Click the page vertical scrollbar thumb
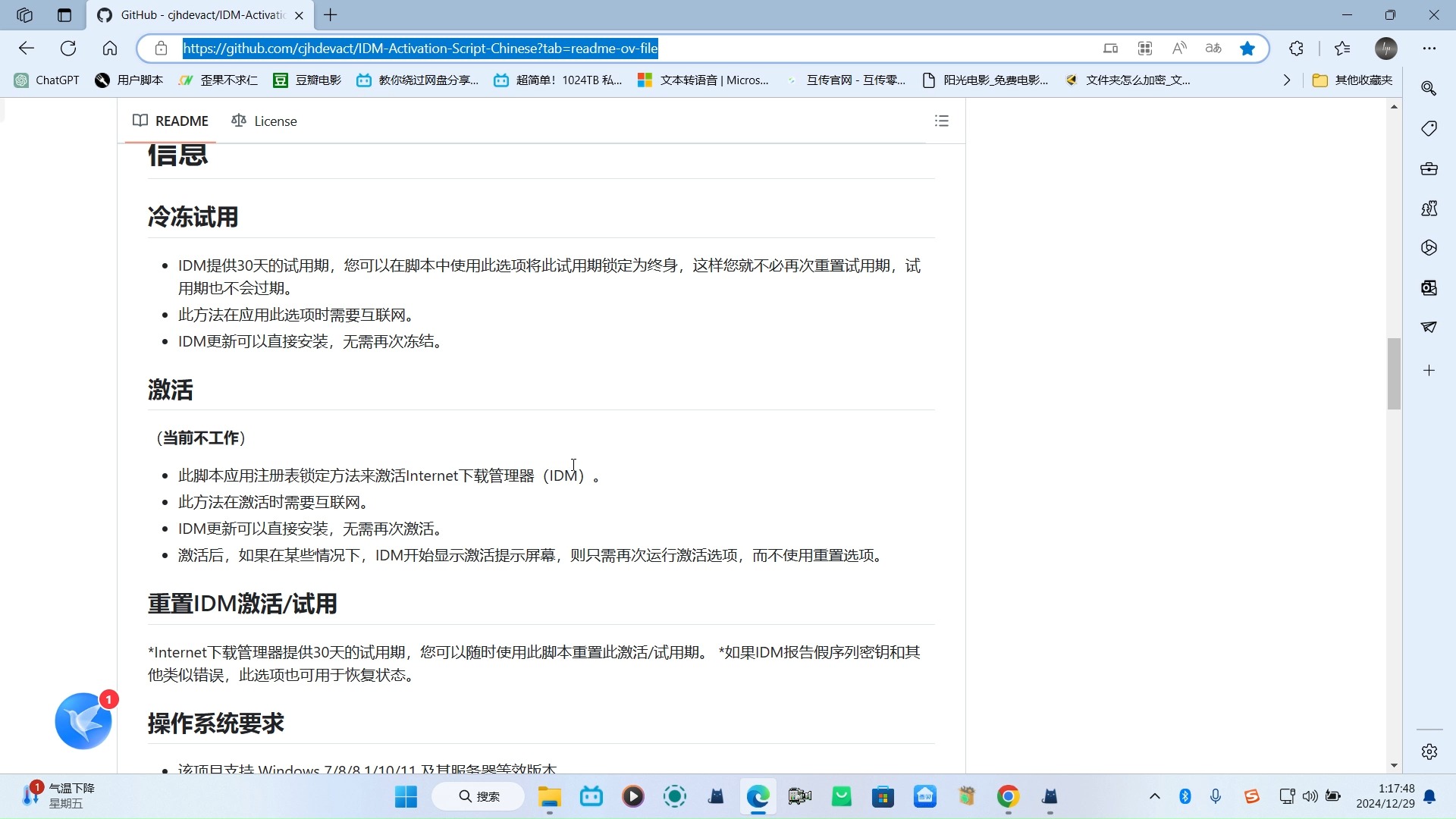 pyautogui.click(x=1394, y=374)
